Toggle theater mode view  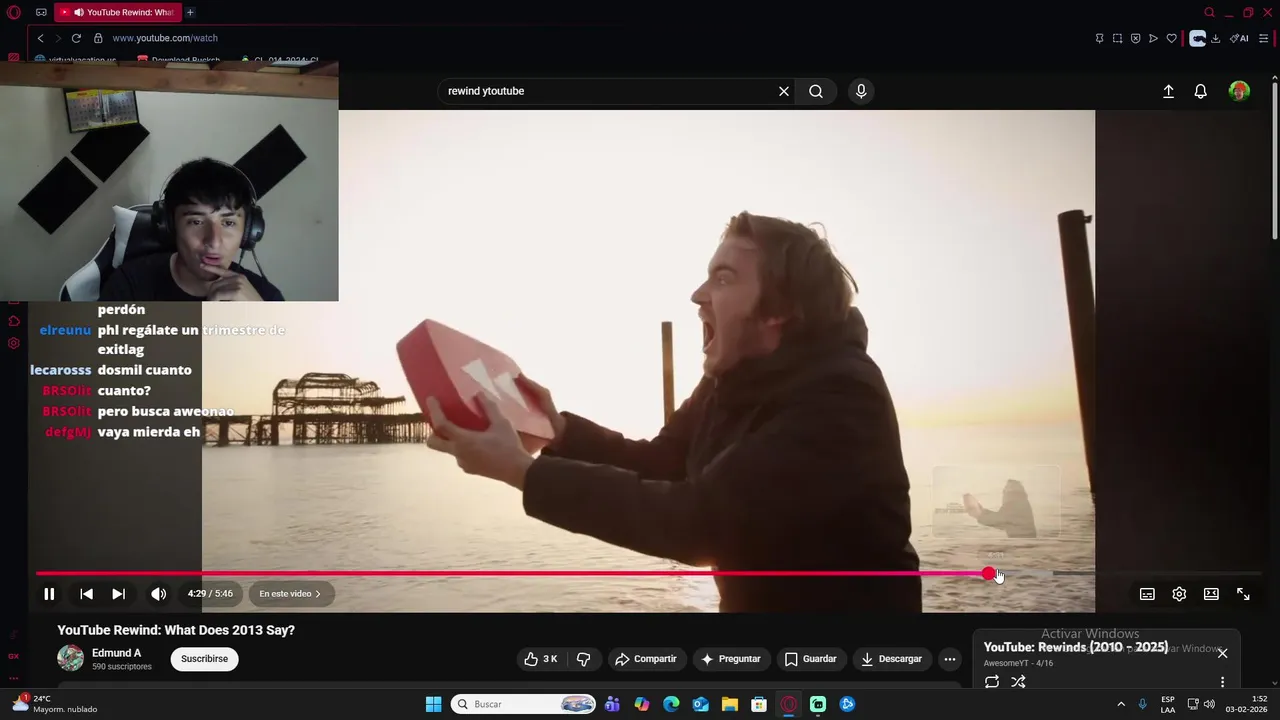click(1211, 594)
